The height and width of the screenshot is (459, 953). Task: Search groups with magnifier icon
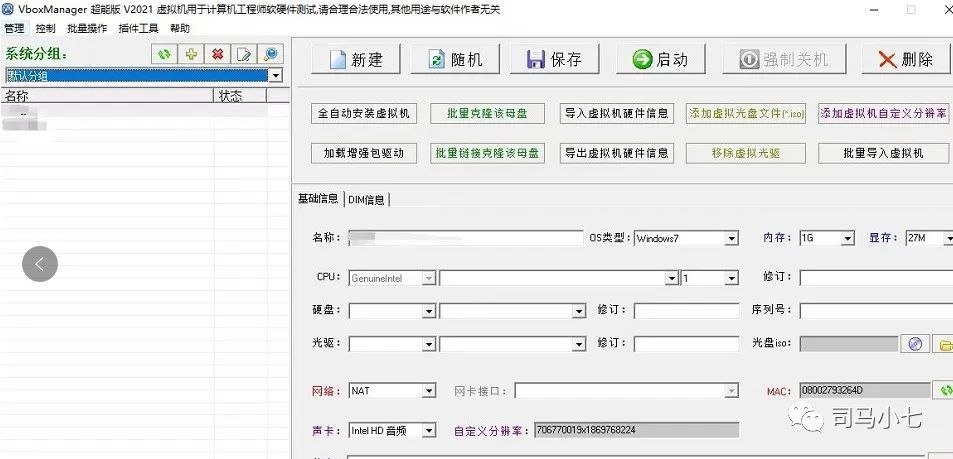270,54
